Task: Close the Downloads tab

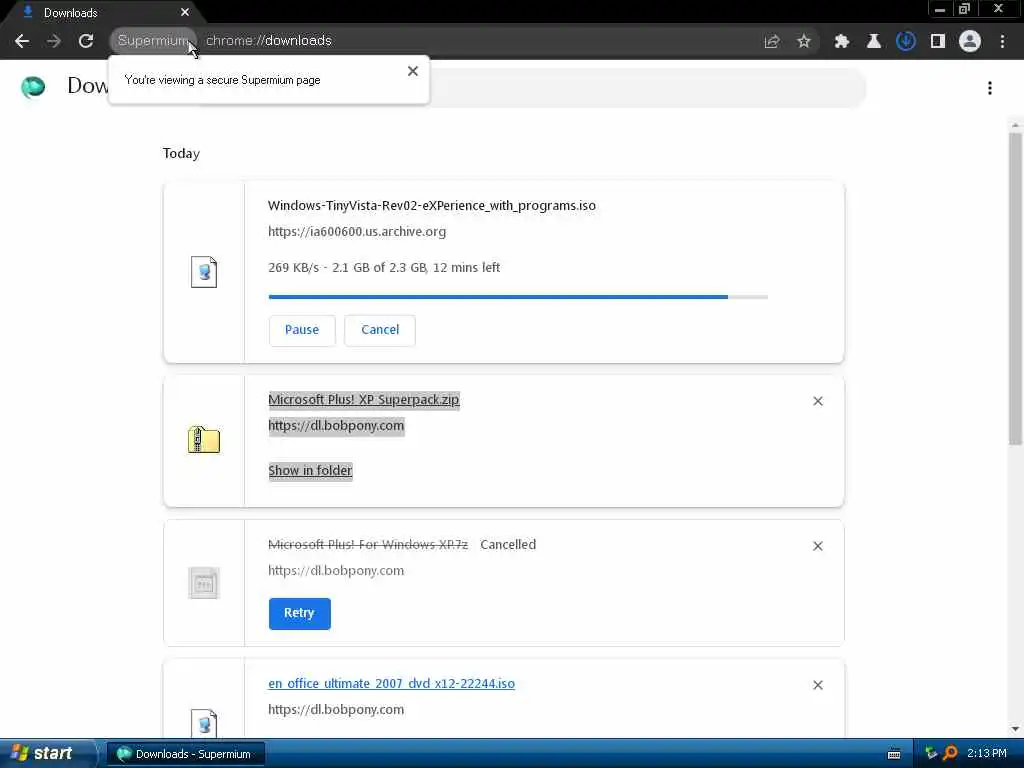Action: [x=185, y=12]
